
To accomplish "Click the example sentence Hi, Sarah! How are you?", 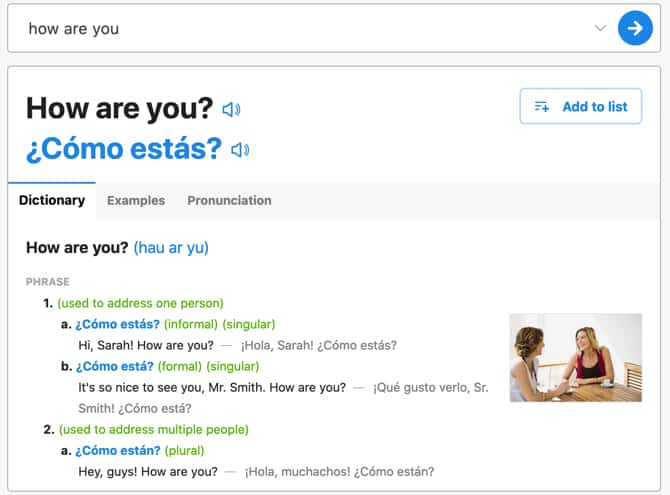I will (x=146, y=345).
